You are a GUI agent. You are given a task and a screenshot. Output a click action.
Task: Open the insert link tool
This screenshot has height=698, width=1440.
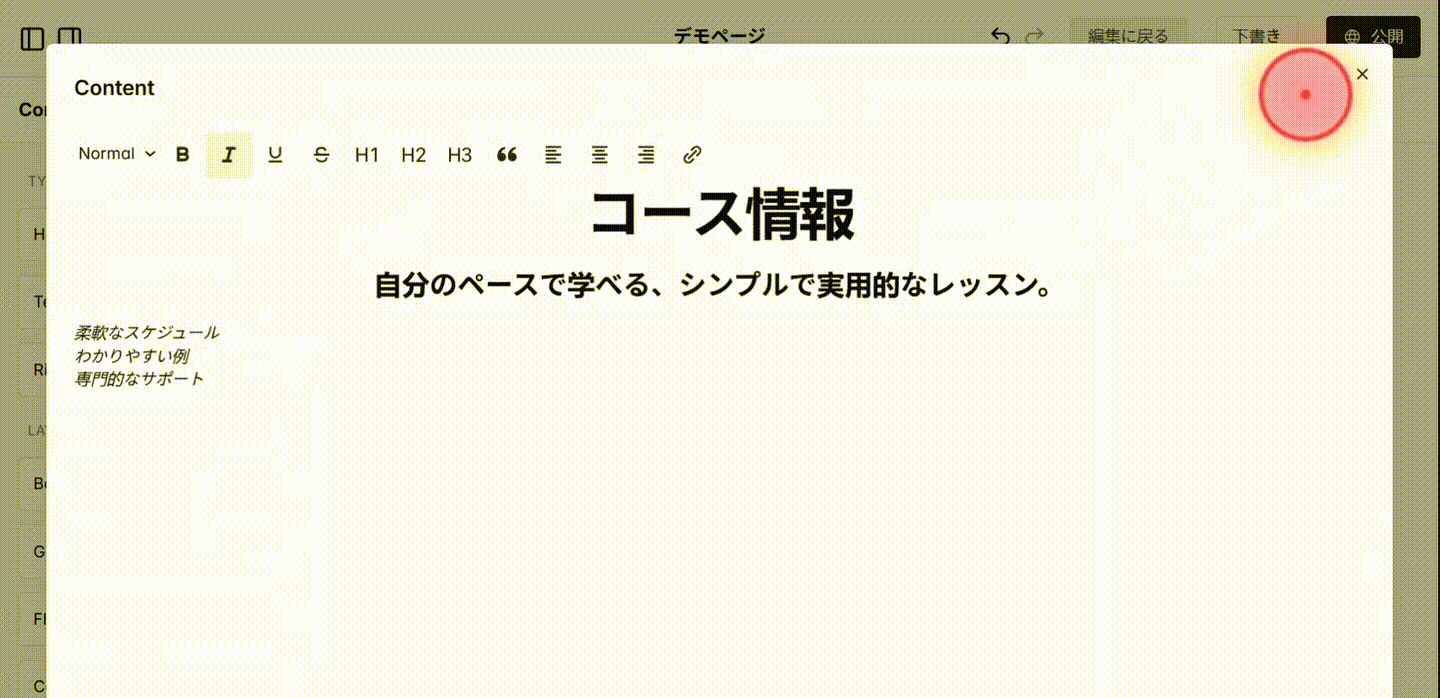pos(691,154)
